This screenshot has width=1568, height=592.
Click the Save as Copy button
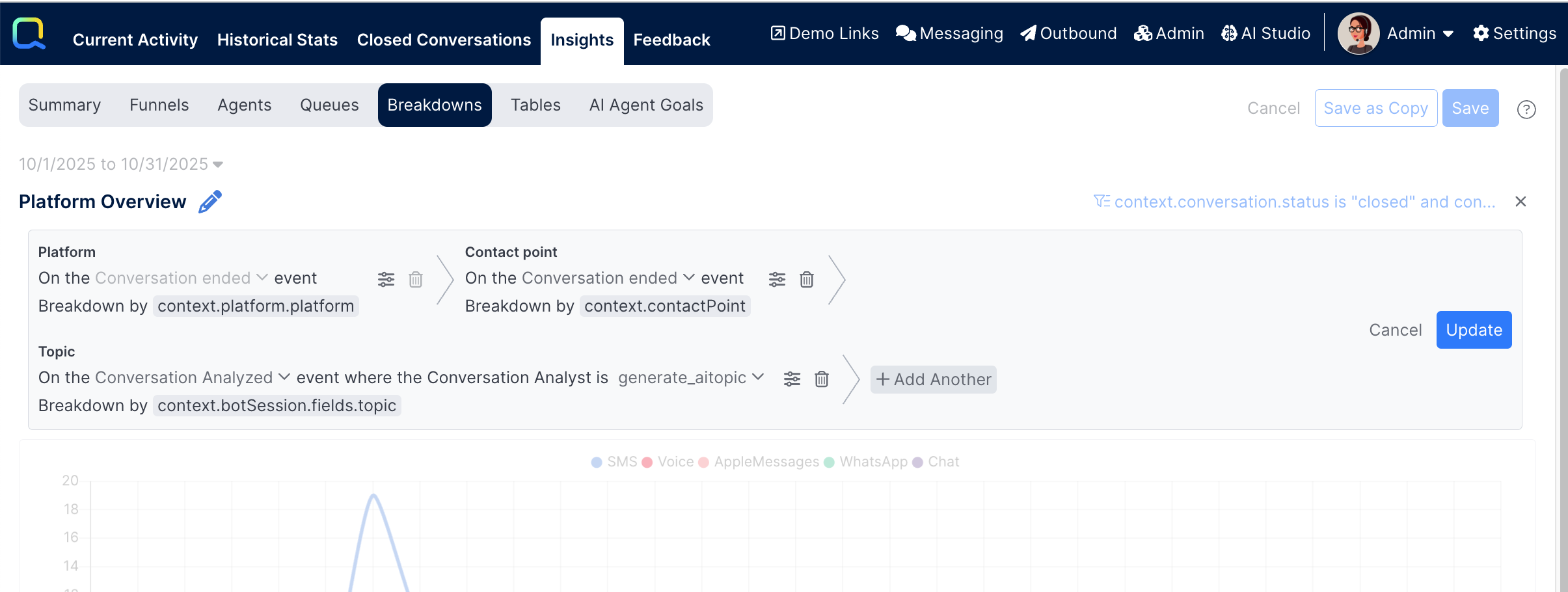pyautogui.click(x=1376, y=108)
